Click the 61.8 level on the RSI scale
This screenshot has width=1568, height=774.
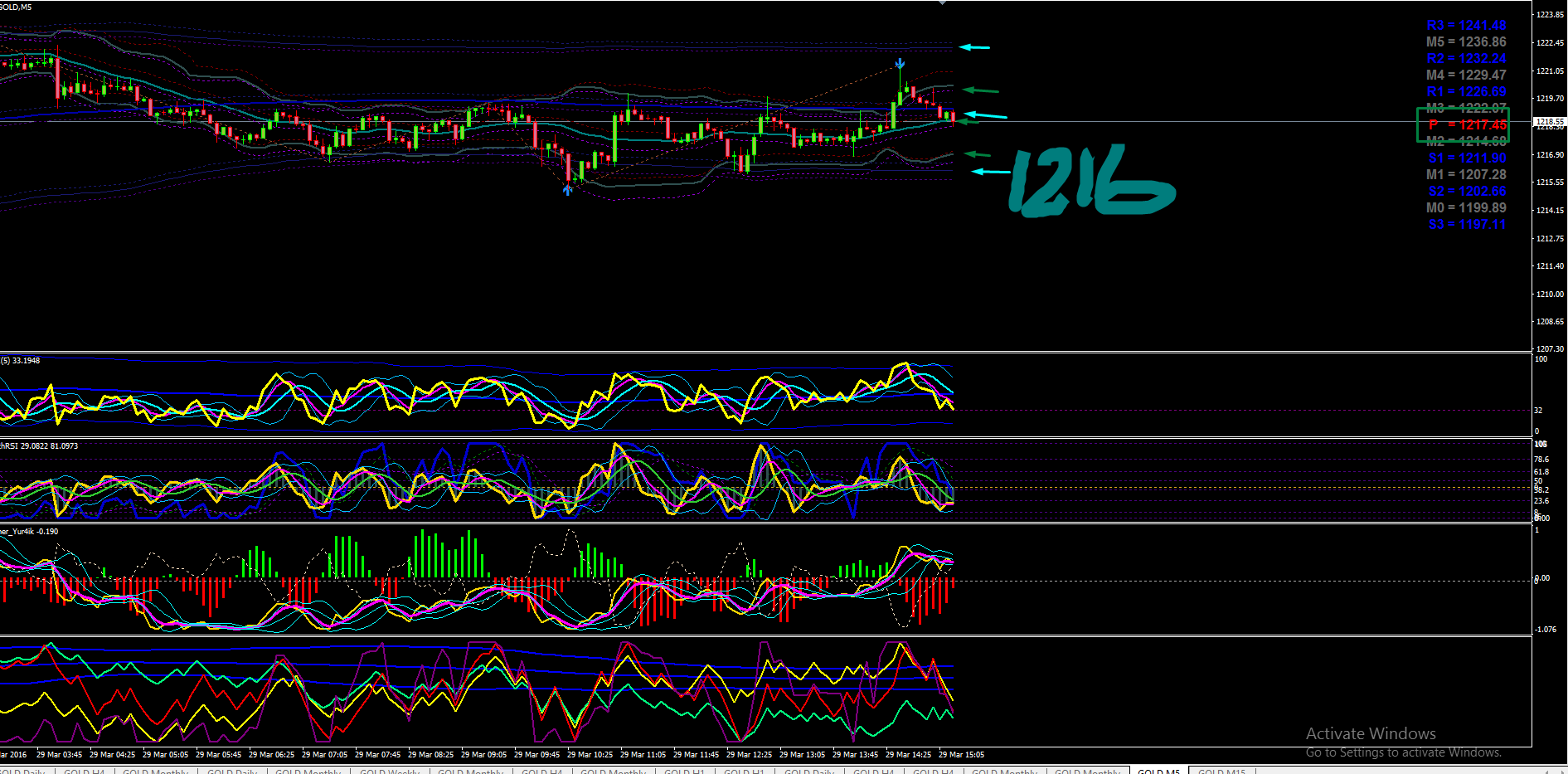point(1541,471)
